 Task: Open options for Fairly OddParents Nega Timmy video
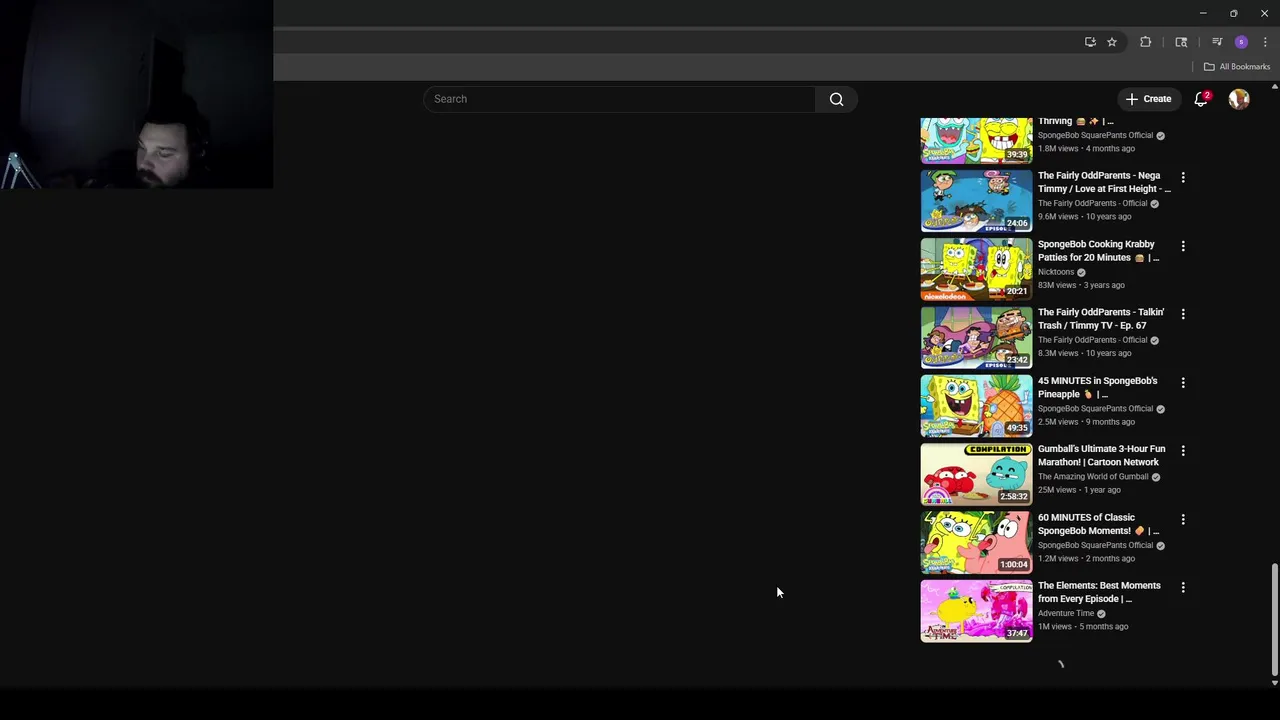pos(1183,177)
